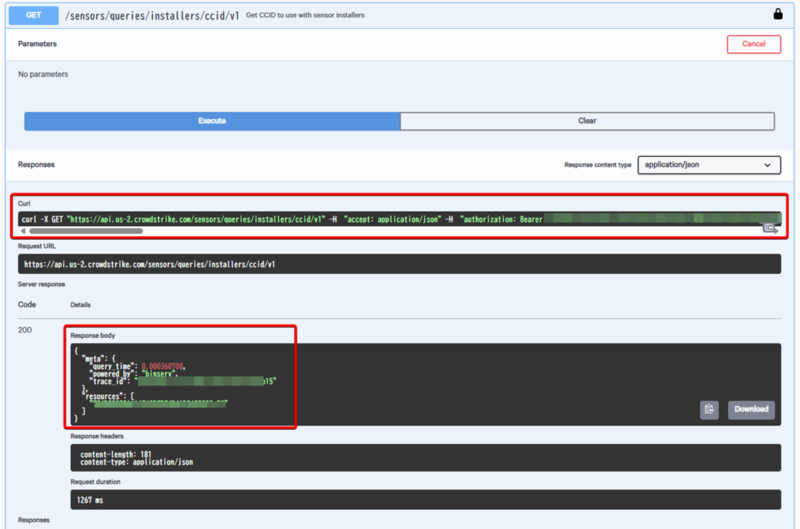
Task: Click the Response body label
Action: pos(92,335)
